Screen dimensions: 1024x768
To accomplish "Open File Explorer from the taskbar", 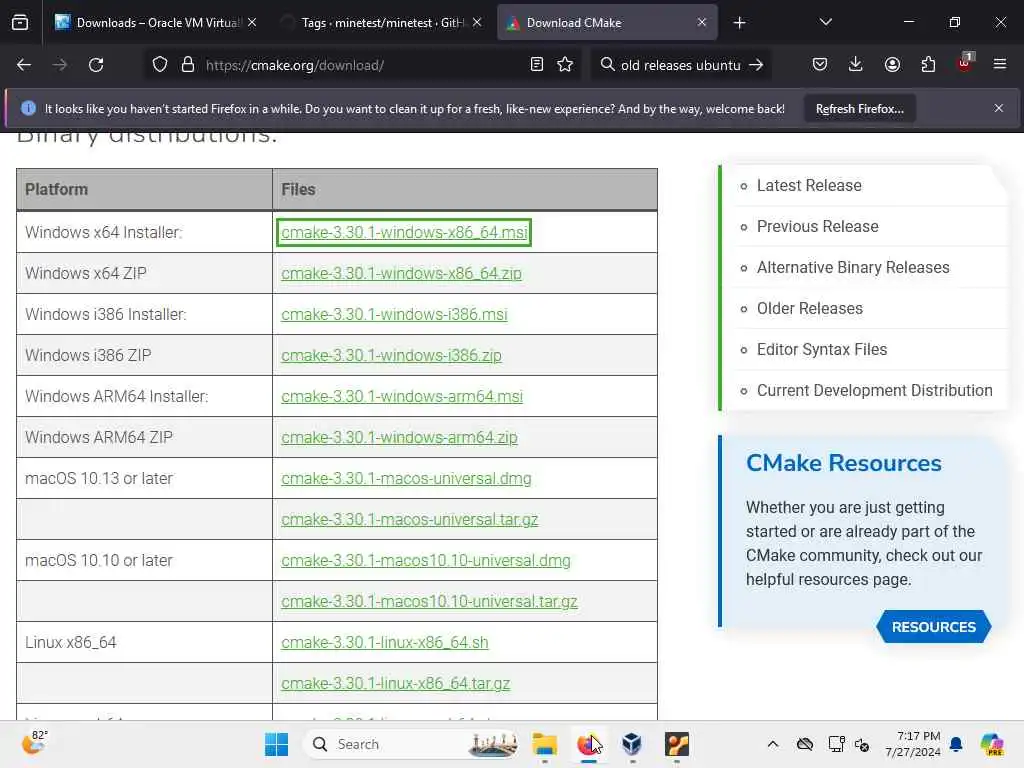I will (x=544, y=744).
